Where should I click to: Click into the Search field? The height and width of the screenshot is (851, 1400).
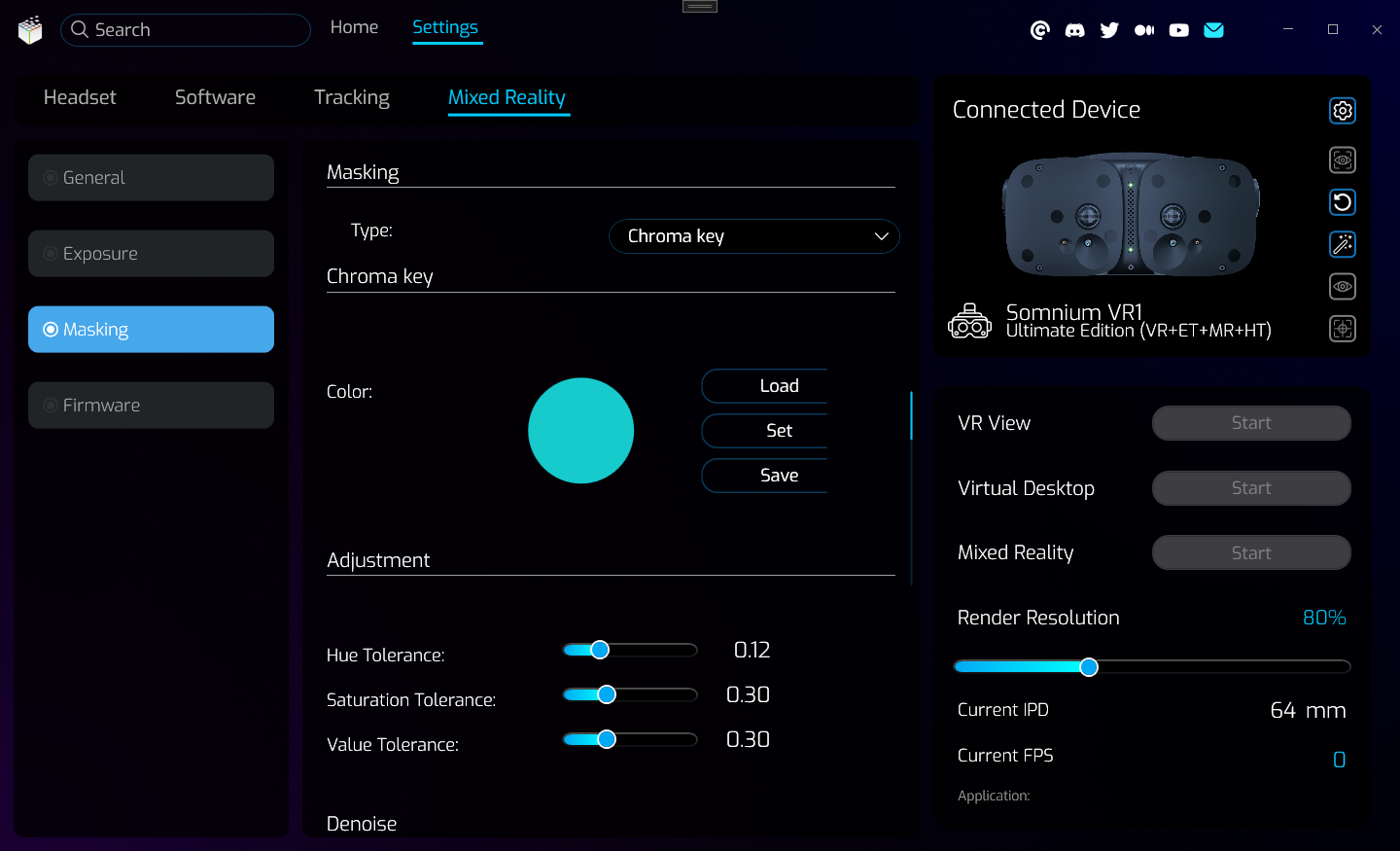click(186, 30)
